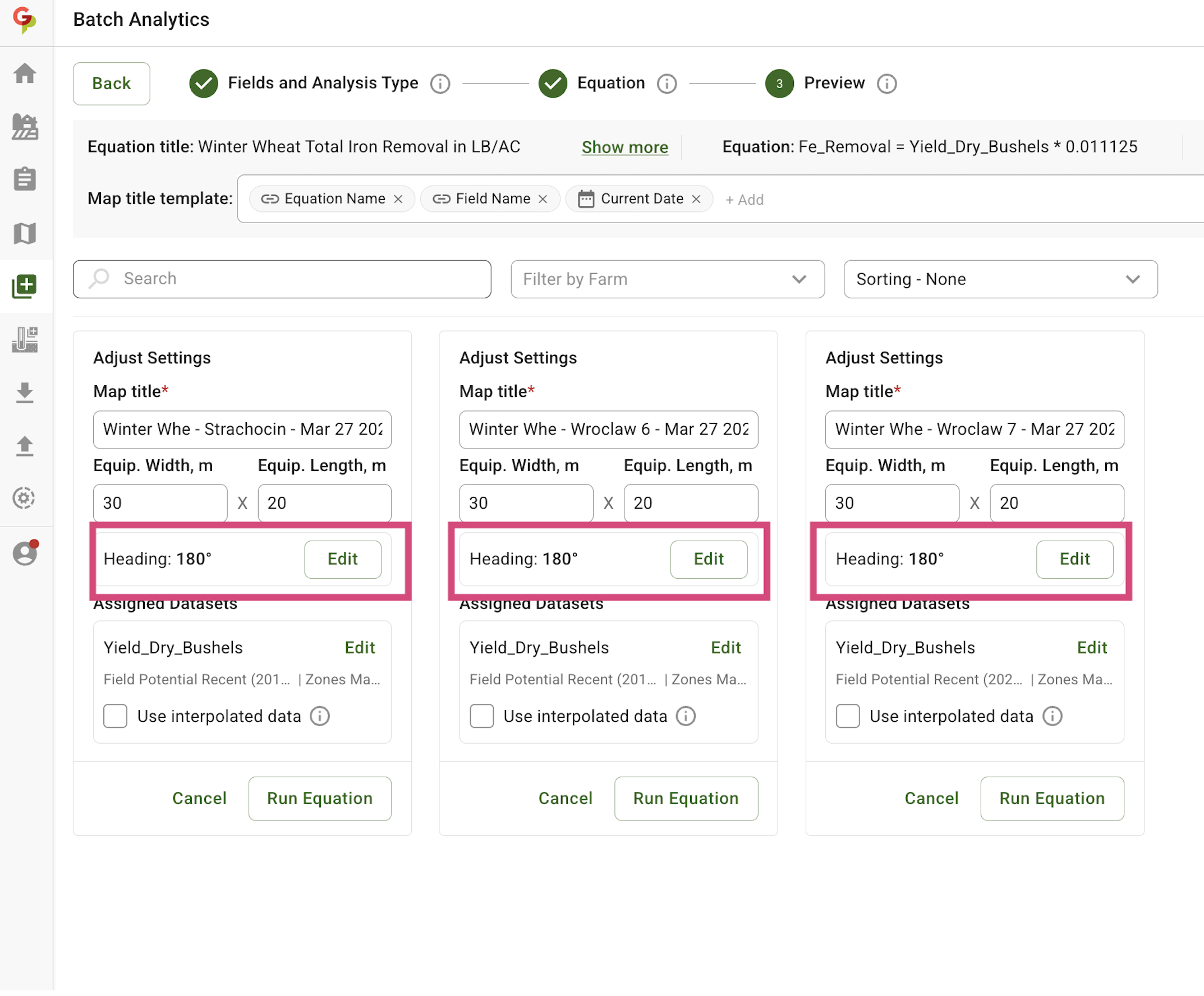Open the user profile with notification badge
The width and height of the screenshot is (1204, 996).
(25, 552)
